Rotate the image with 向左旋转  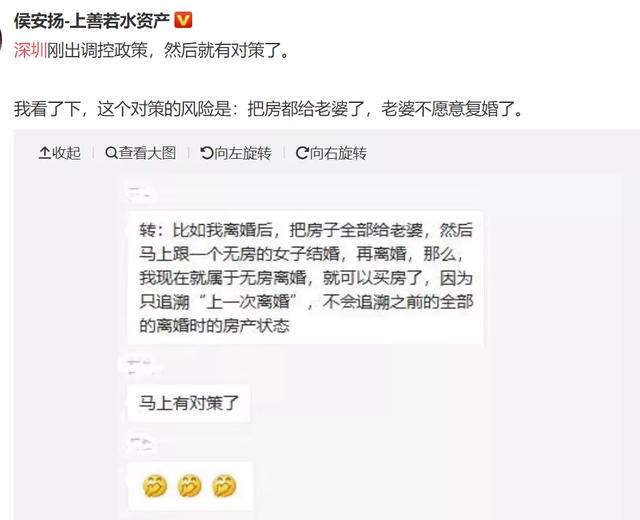236,153
